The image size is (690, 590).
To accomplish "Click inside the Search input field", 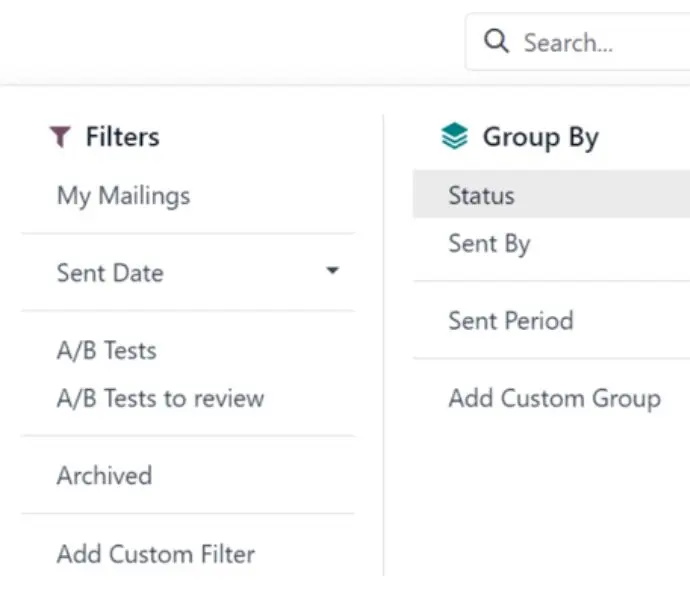I will [578, 42].
